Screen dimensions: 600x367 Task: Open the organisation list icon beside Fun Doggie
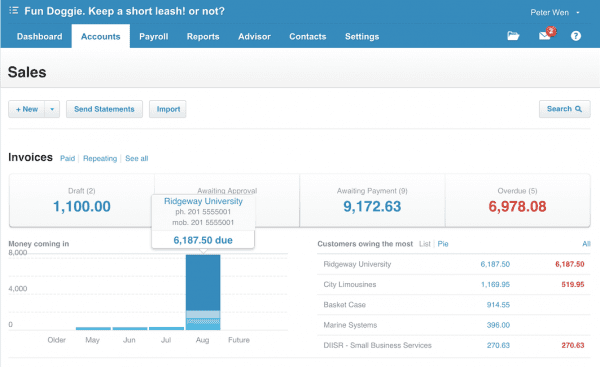[x=14, y=10]
